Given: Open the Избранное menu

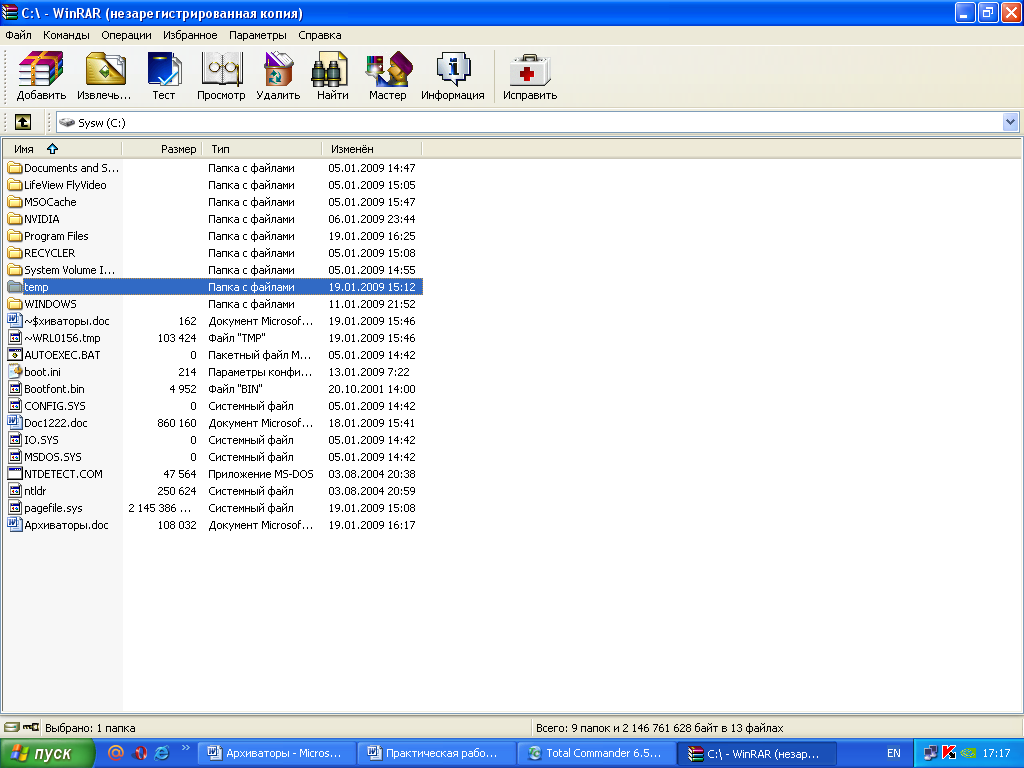Looking at the screenshot, I should coord(190,35).
